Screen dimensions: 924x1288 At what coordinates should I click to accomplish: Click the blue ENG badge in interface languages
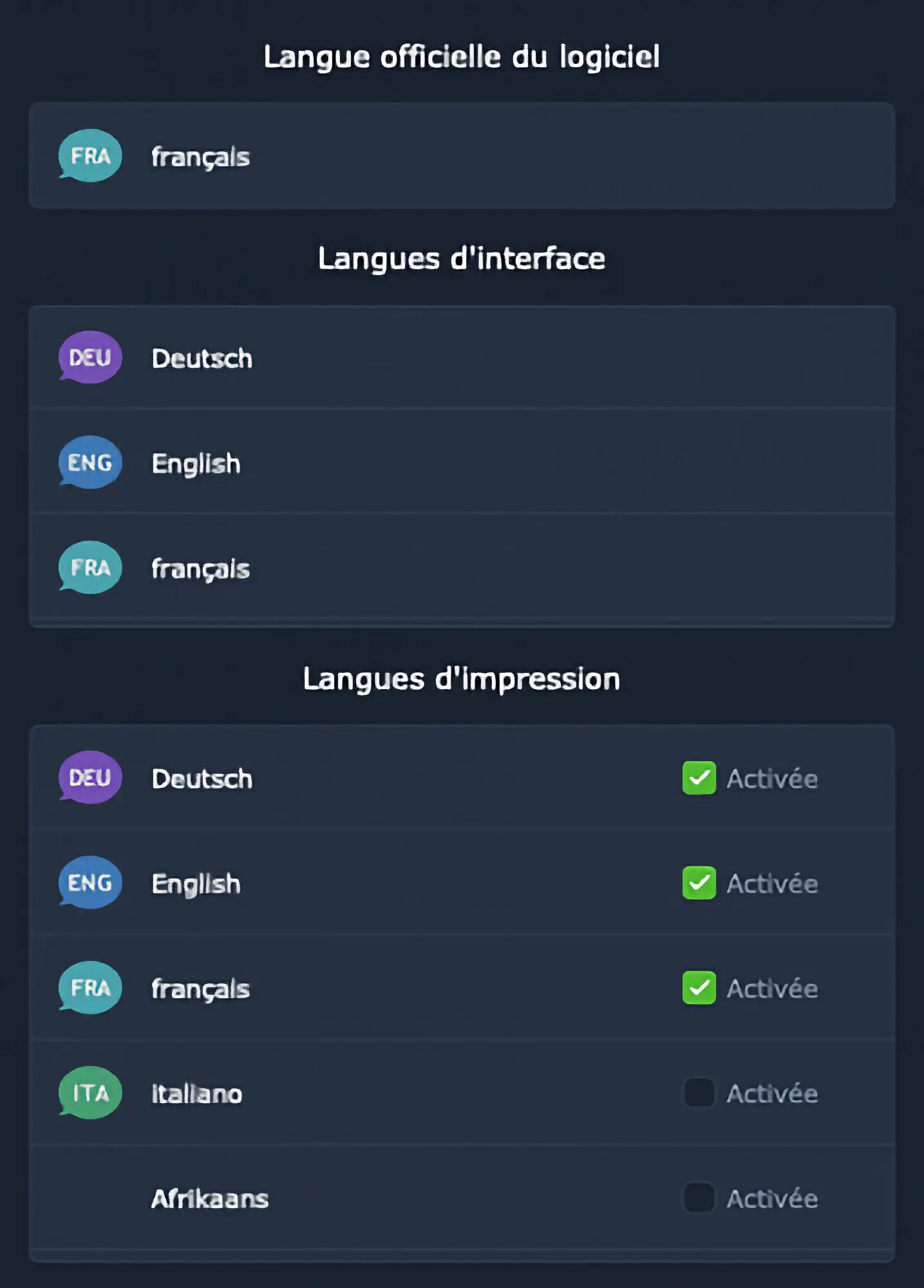(90, 462)
